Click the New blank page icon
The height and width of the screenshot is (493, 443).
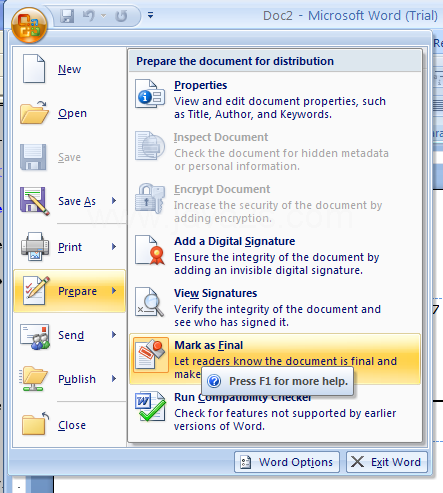[x=34, y=69]
